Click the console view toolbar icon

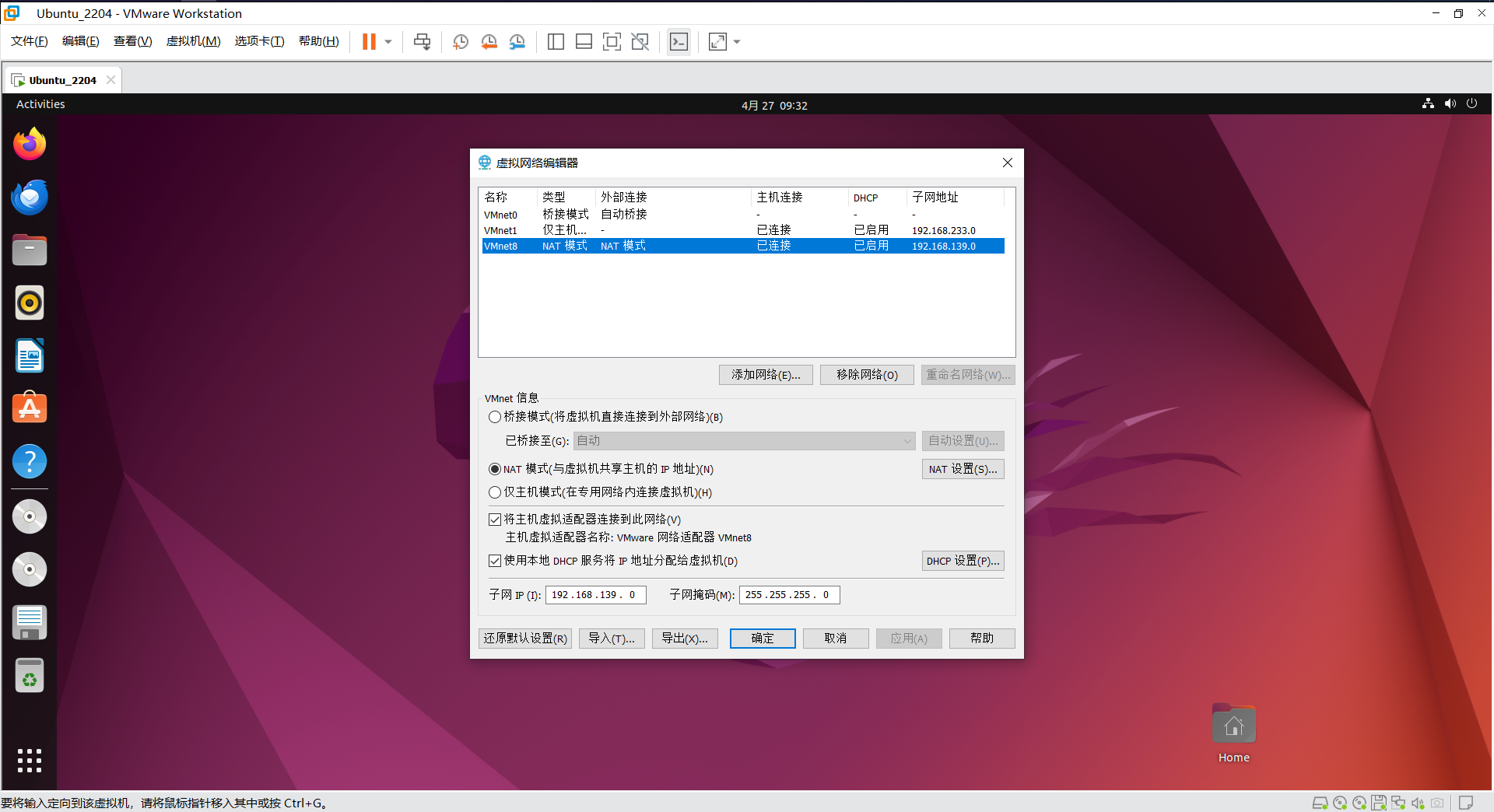click(679, 42)
